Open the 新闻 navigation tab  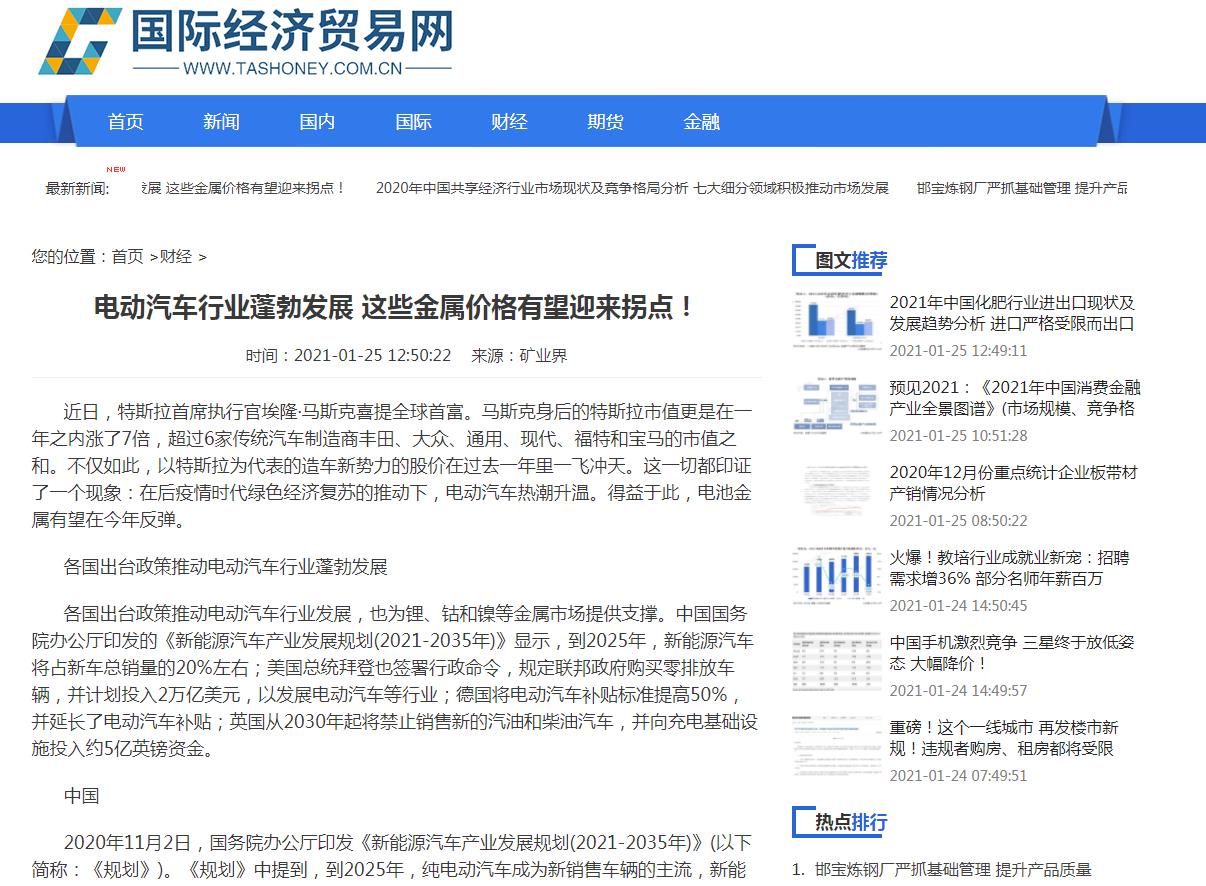tap(221, 122)
